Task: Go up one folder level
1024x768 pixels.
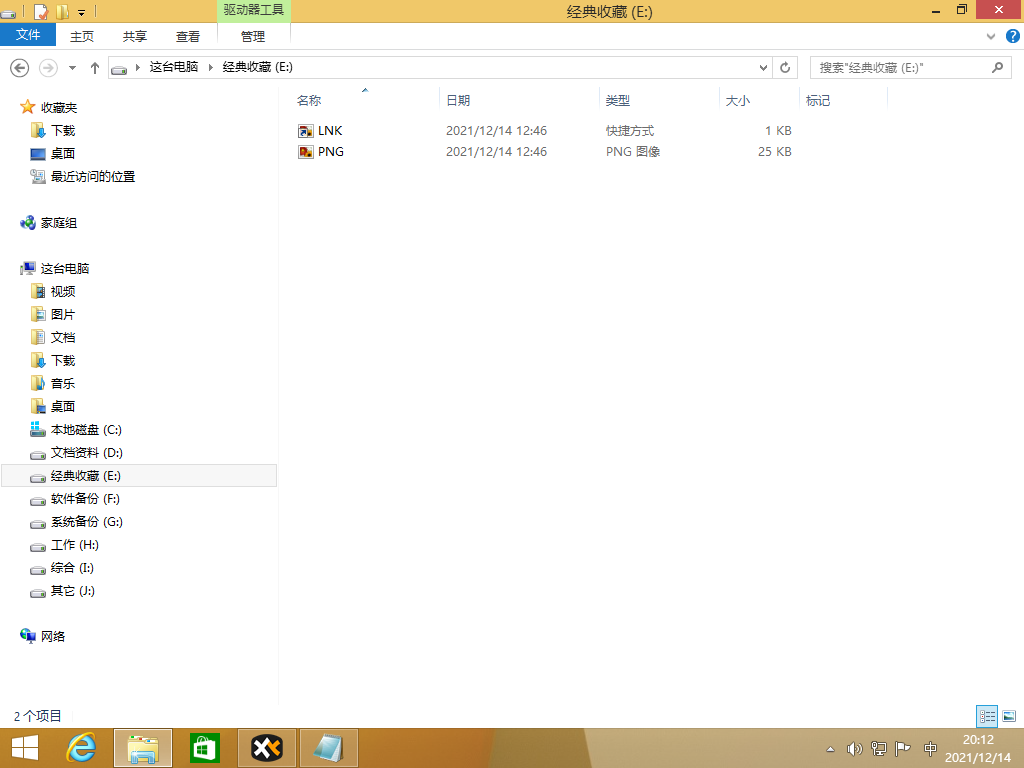Action: (x=95, y=67)
